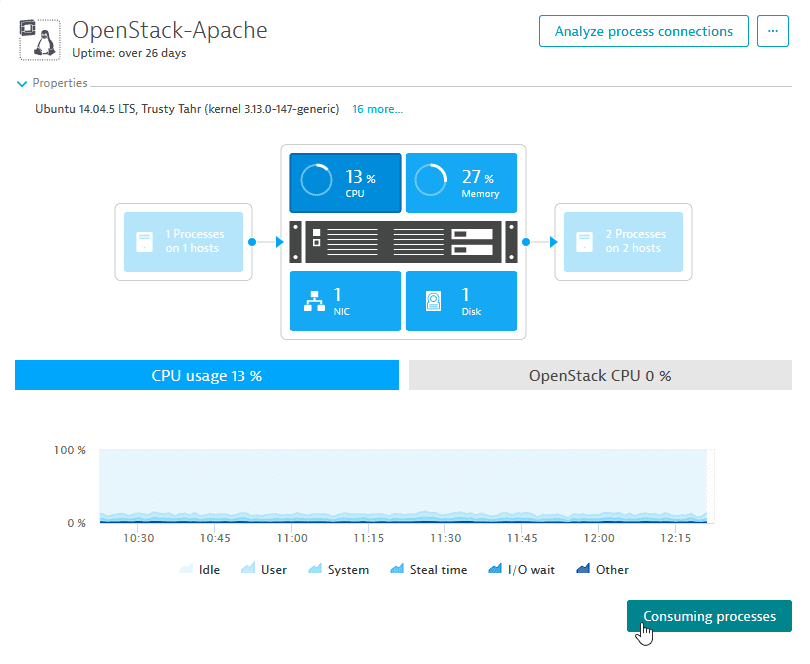Select the Disk tile
810x664 pixels.
pos(461,301)
